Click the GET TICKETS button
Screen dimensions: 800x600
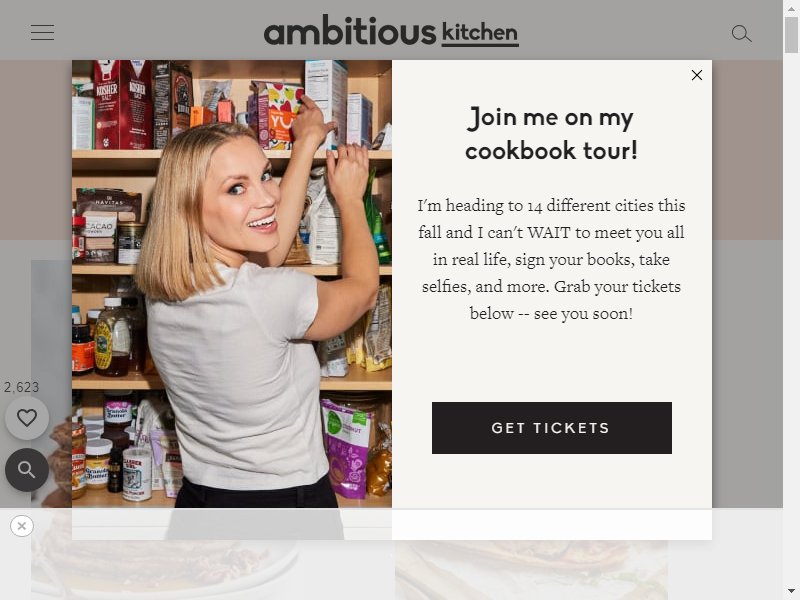[552, 428]
